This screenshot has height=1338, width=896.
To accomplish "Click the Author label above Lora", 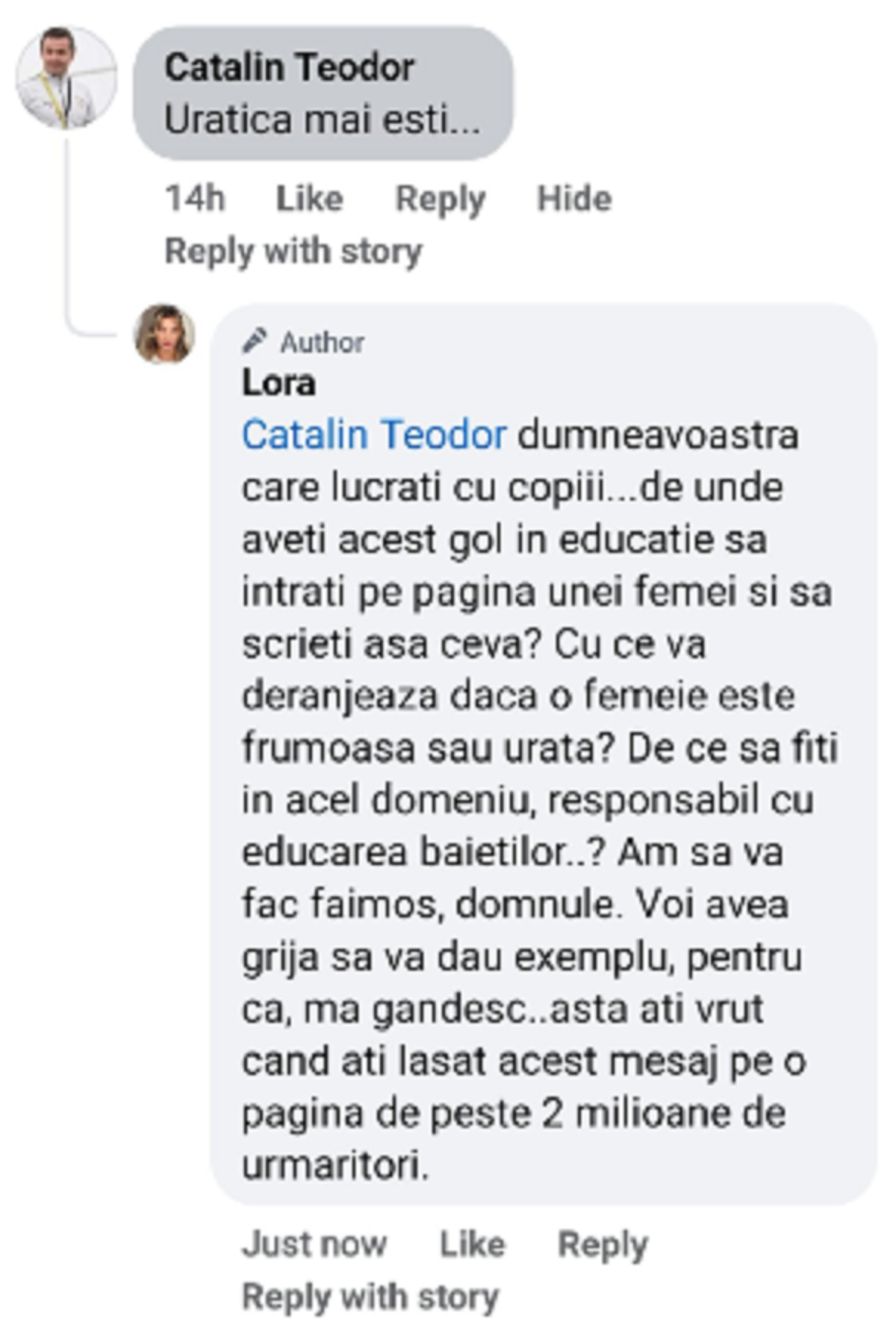I will [x=322, y=342].
